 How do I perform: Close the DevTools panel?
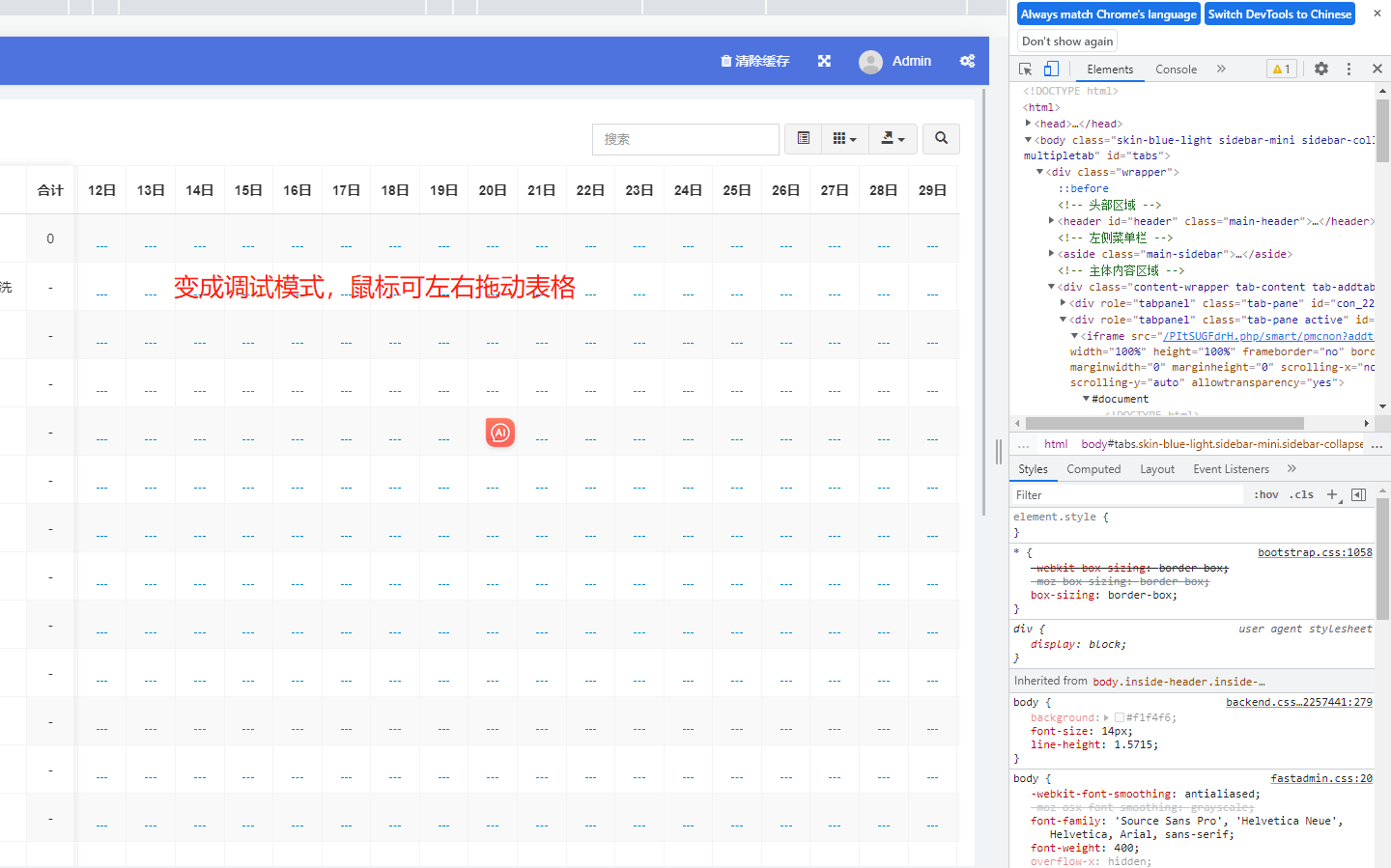pyautogui.click(x=1377, y=70)
